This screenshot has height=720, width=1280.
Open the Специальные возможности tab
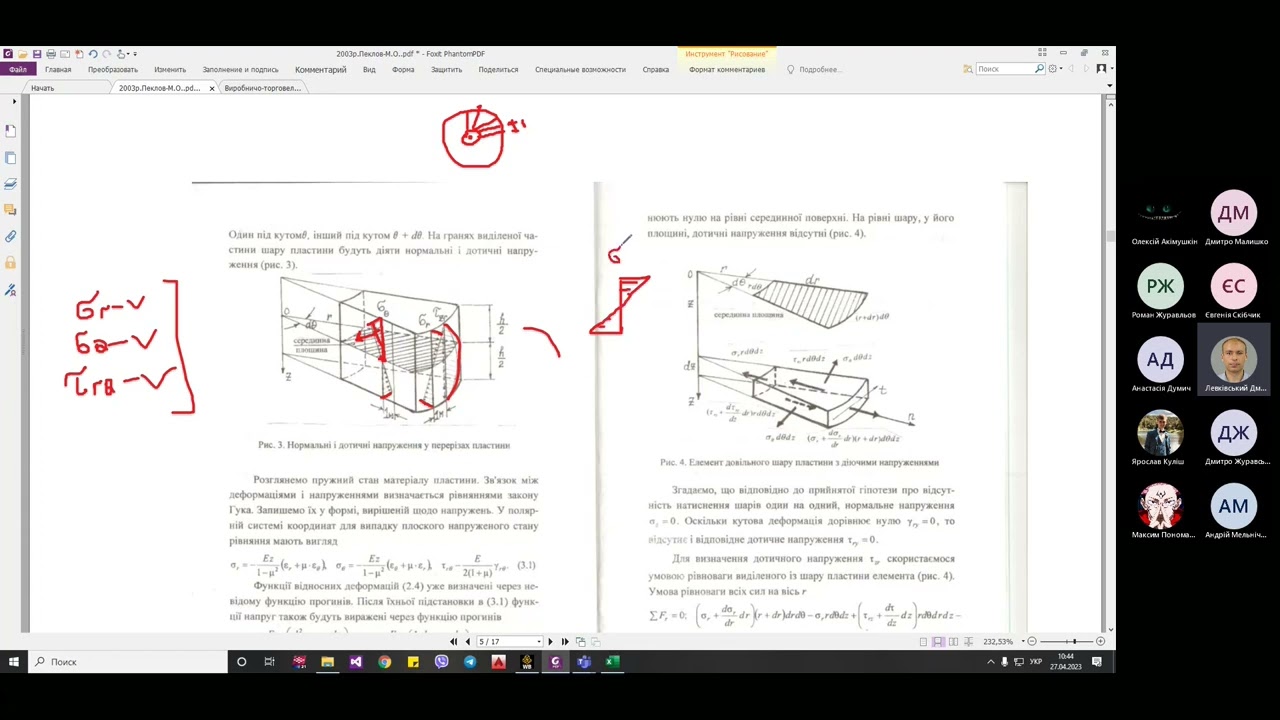coord(580,70)
